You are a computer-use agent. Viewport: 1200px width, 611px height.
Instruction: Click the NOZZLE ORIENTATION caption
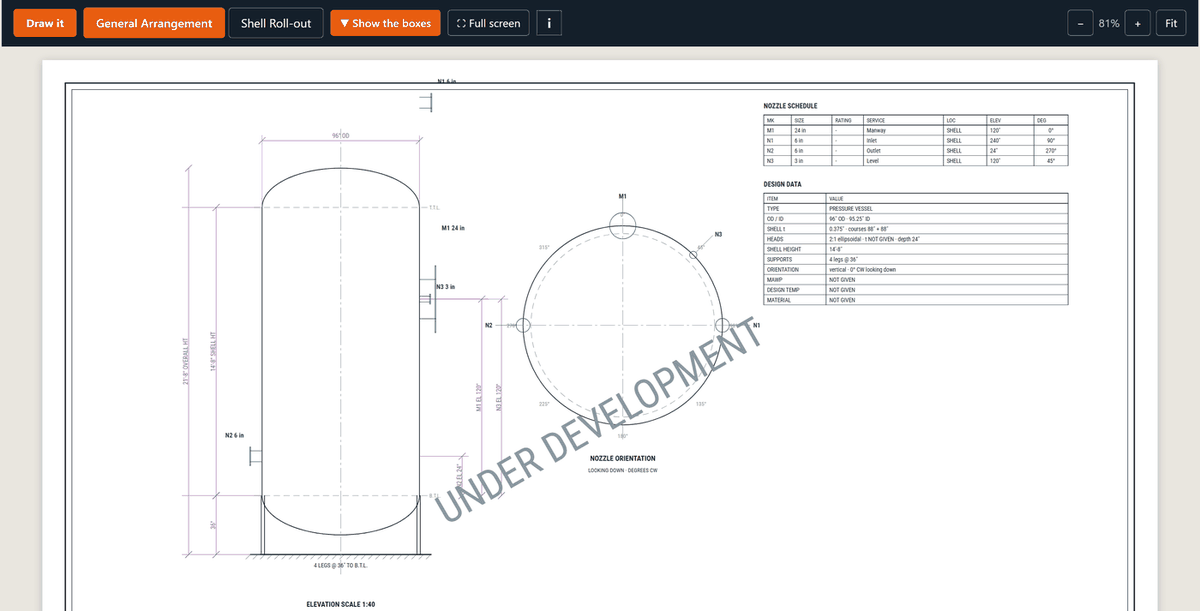pos(623,458)
